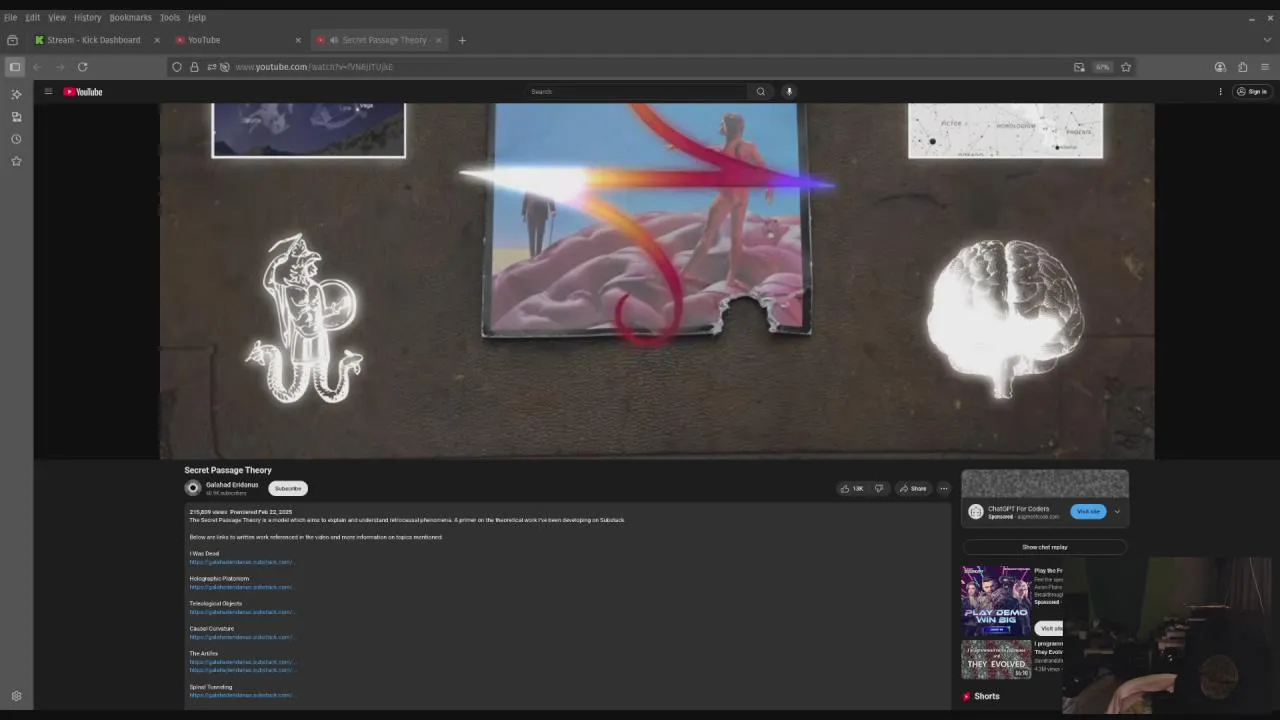Open a new tab with the plus button
Image resolution: width=1280 pixels, height=720 pixels.
[462, 40]
